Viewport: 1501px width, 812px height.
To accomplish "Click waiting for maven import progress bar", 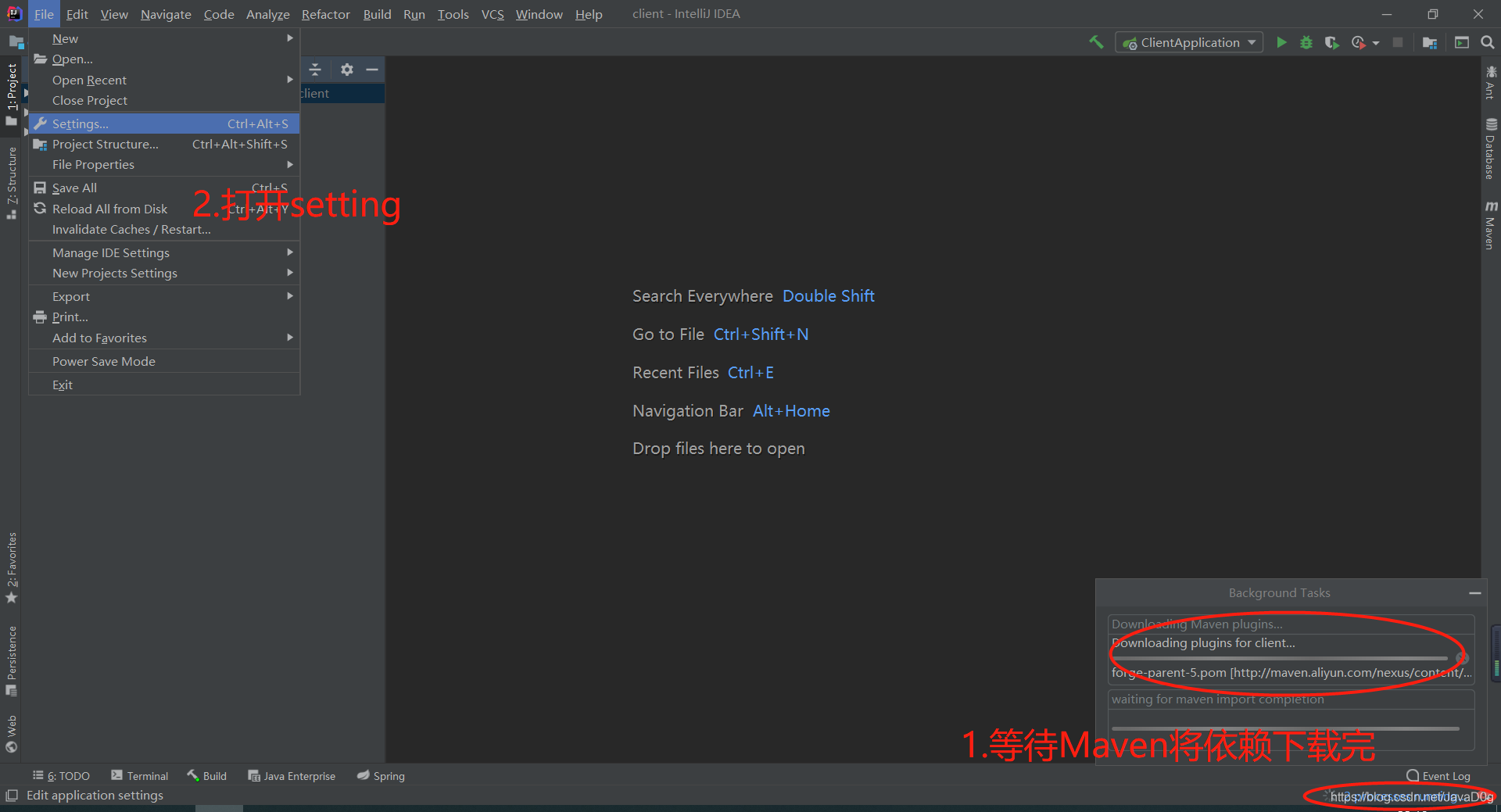I will tap(1285, 728).
